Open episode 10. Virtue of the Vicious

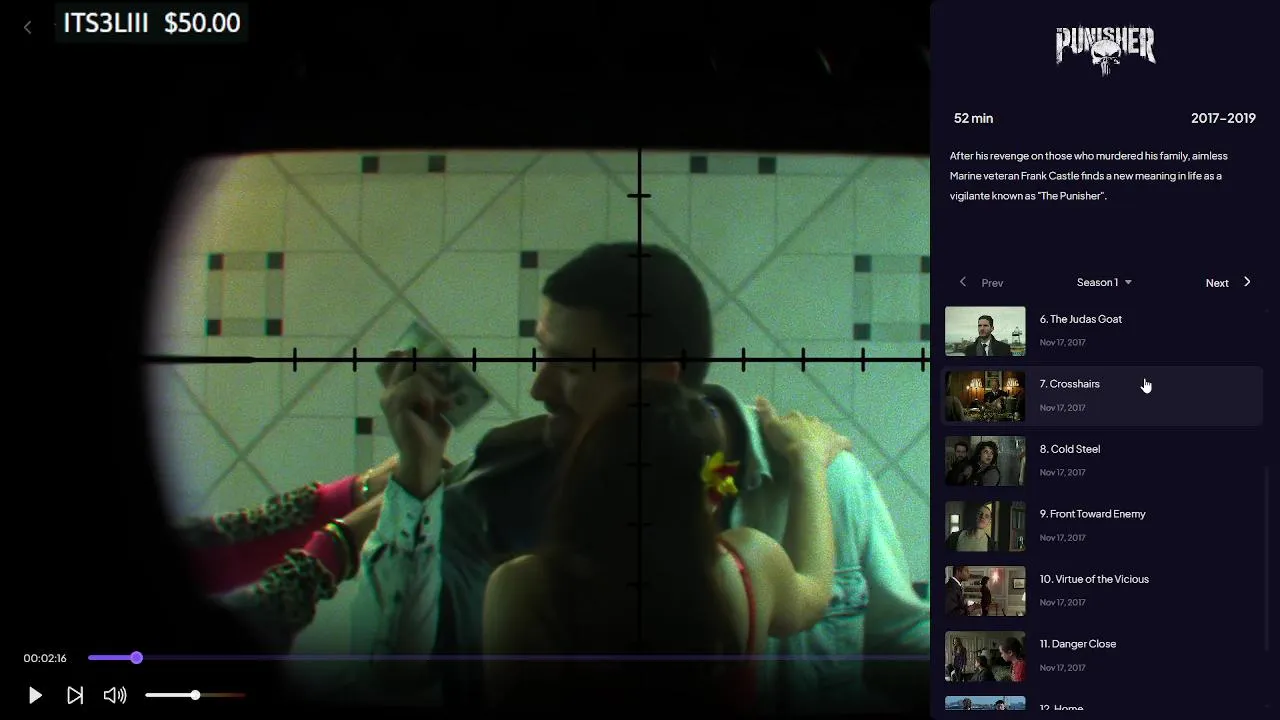1104,590
